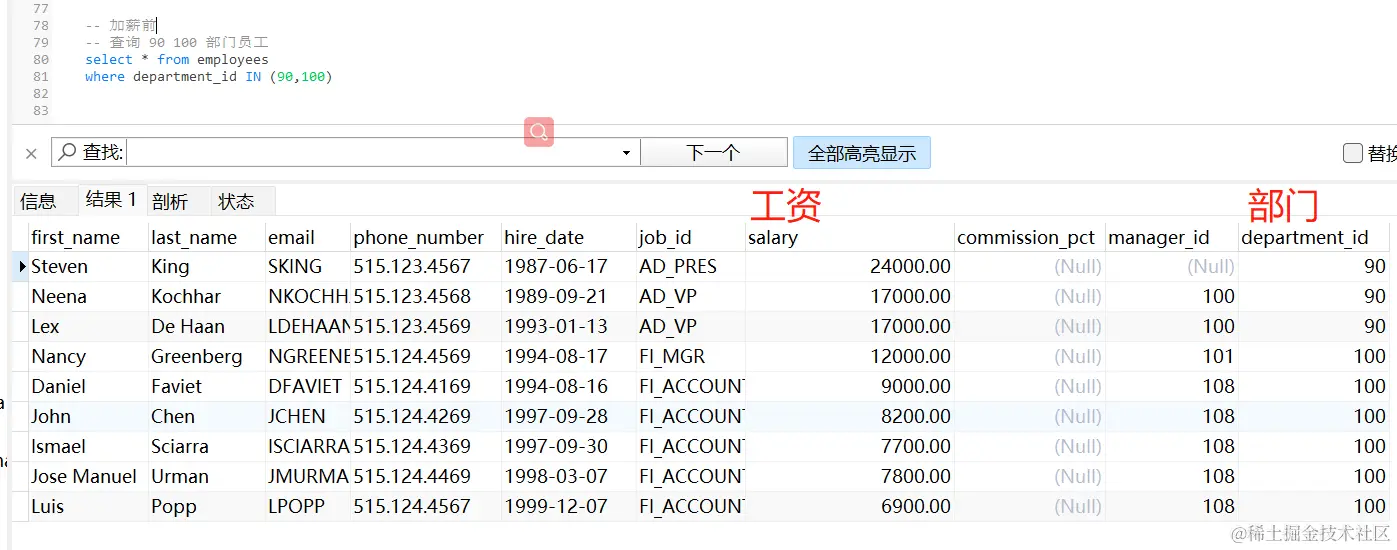Select the salary cell 7800.00
The image size is (1397, 550).
point(850,476)
